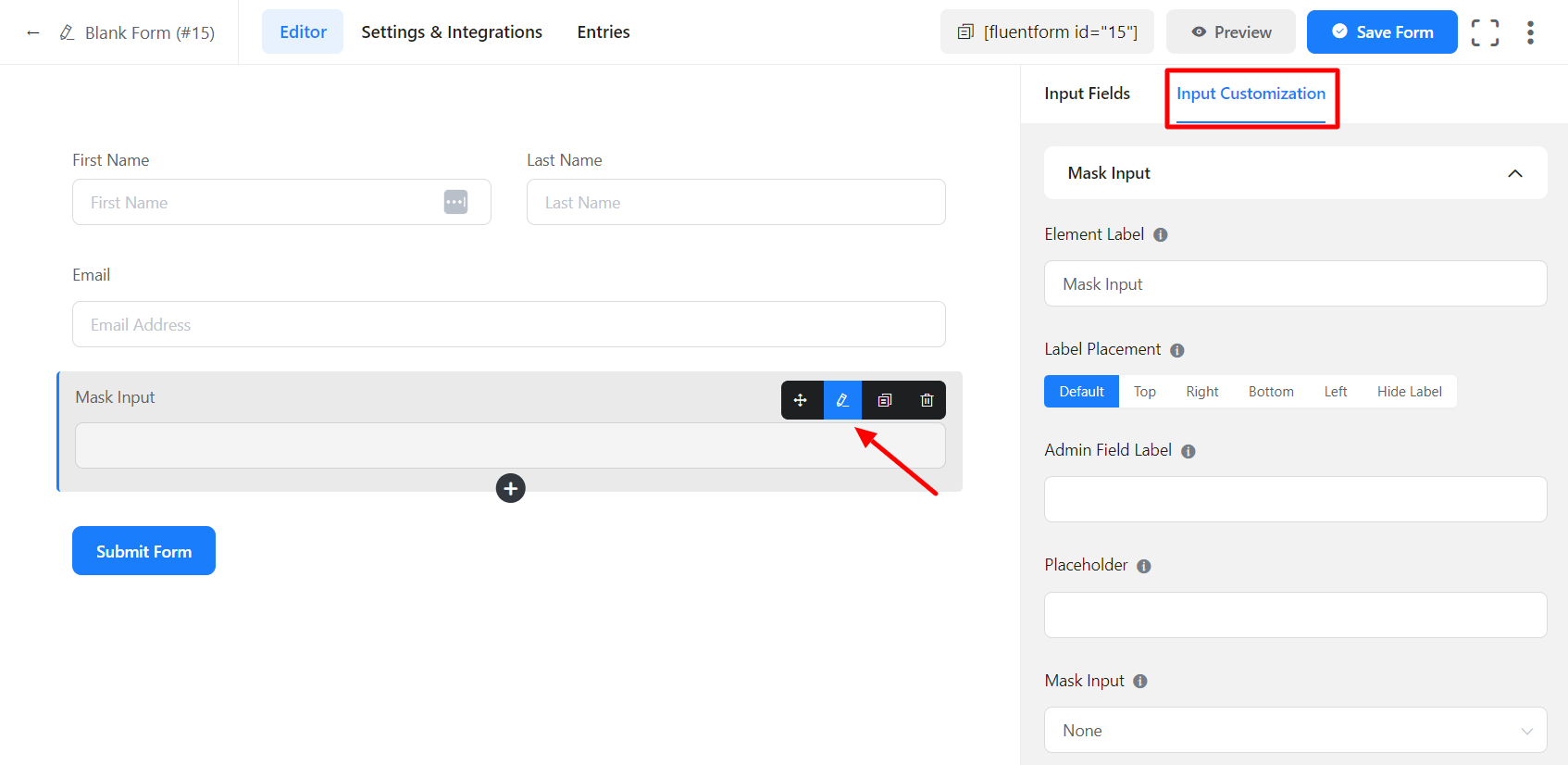The width and height of the screenshot is (1568, 765).
Task: Delete the Mask Input field via trash icon
Action: pyautogui.click(x=927, y=400)
